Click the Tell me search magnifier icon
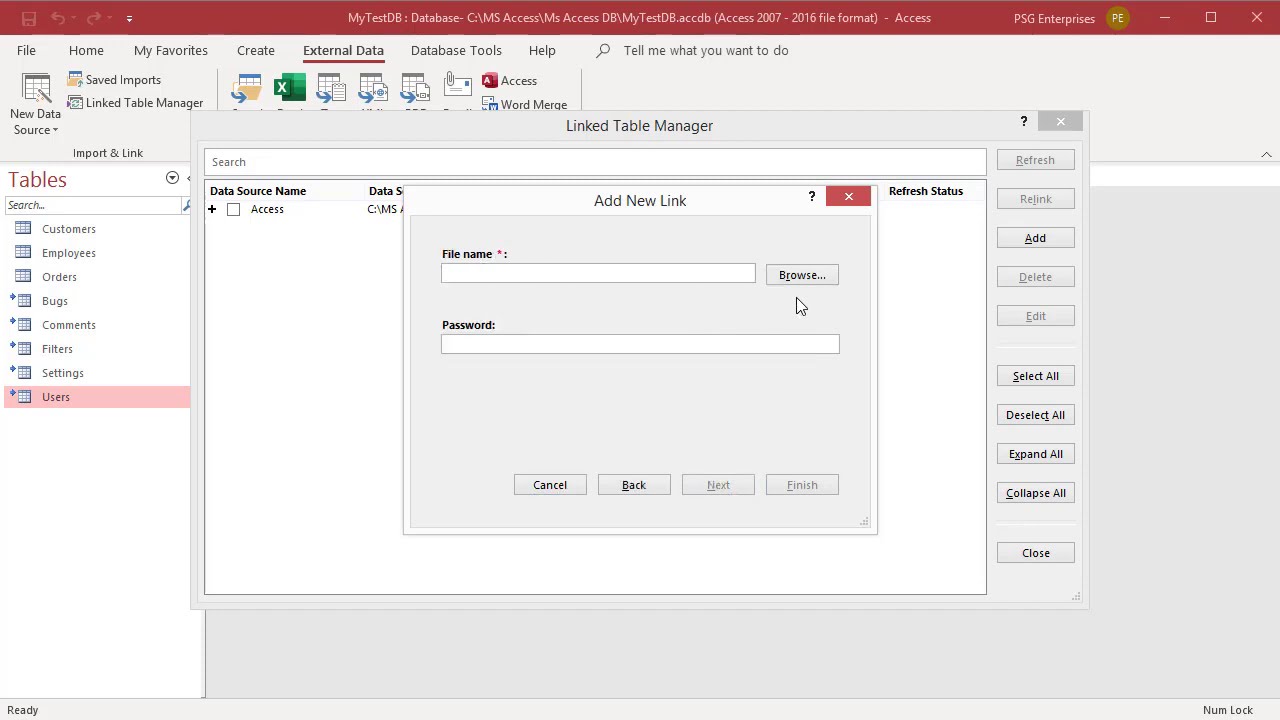The height and width of the screenshot is (720, 1280). tap(603, 50)
